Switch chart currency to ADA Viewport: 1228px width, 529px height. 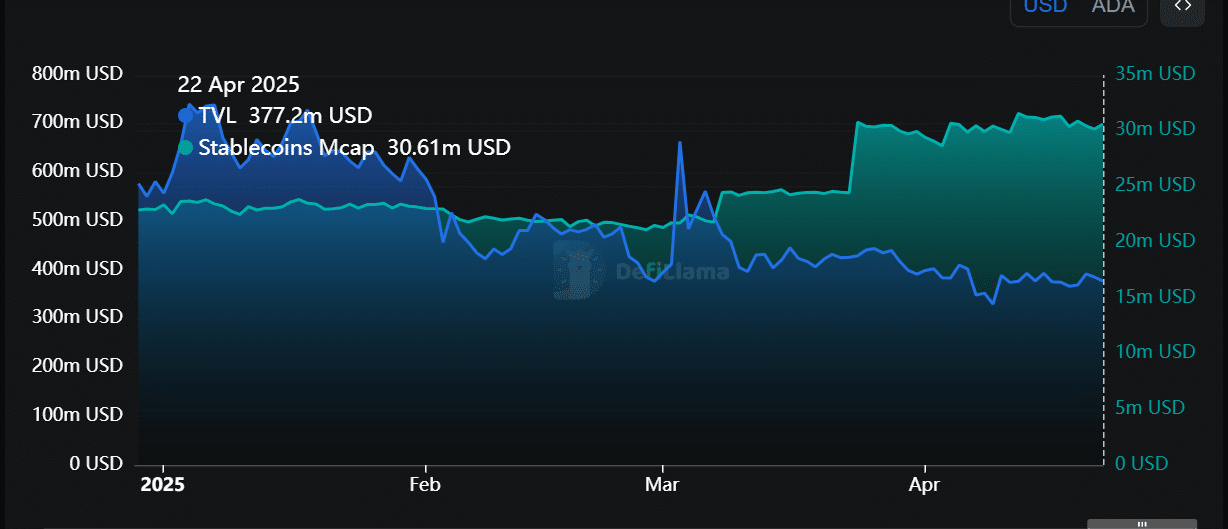point(1112,7)
